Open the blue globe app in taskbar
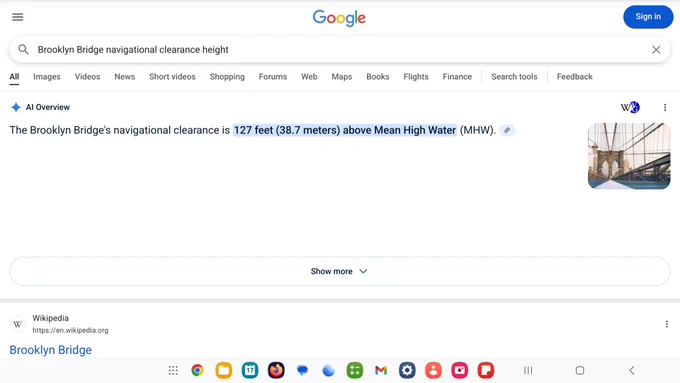680x383 pixels. pos(329,370)
